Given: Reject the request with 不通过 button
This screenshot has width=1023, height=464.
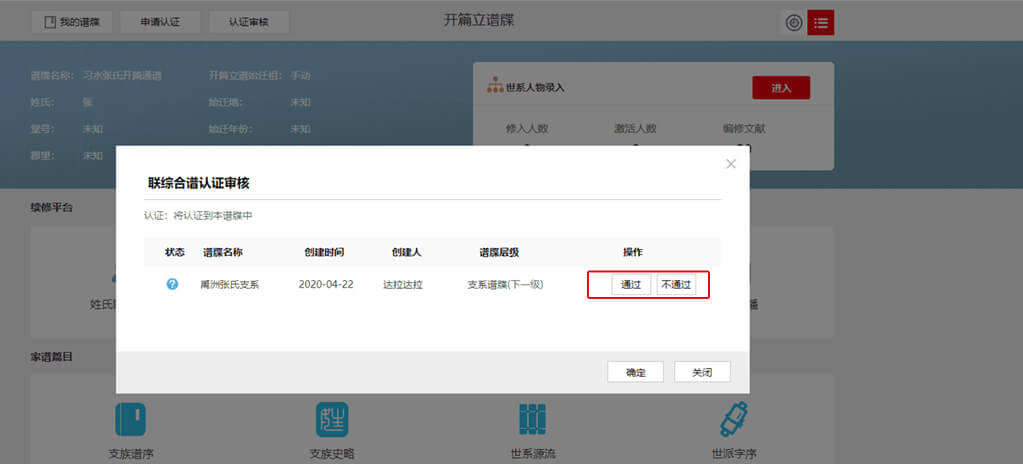Looking at the screenshot, I should click(676, 285).
